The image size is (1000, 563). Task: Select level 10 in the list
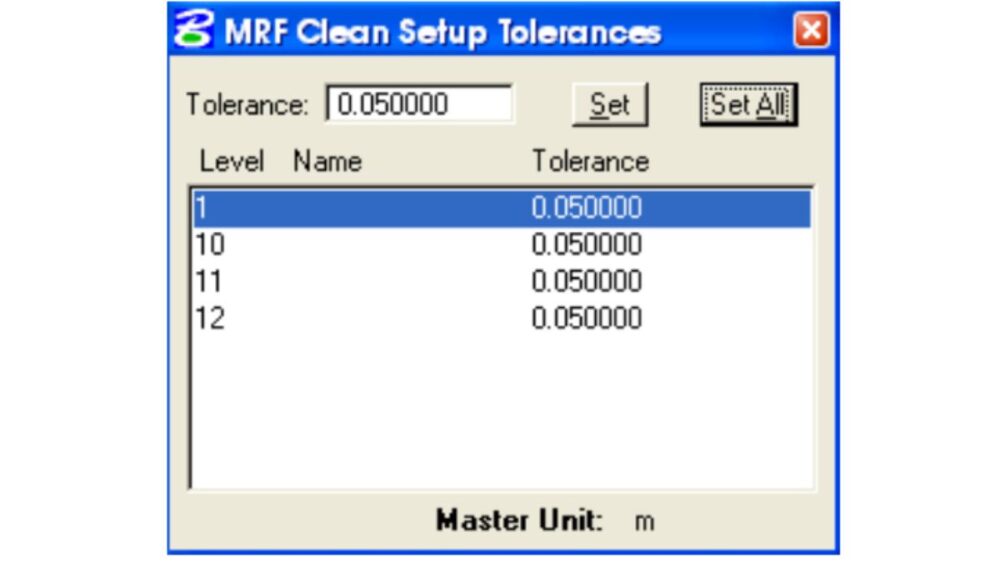209,245
